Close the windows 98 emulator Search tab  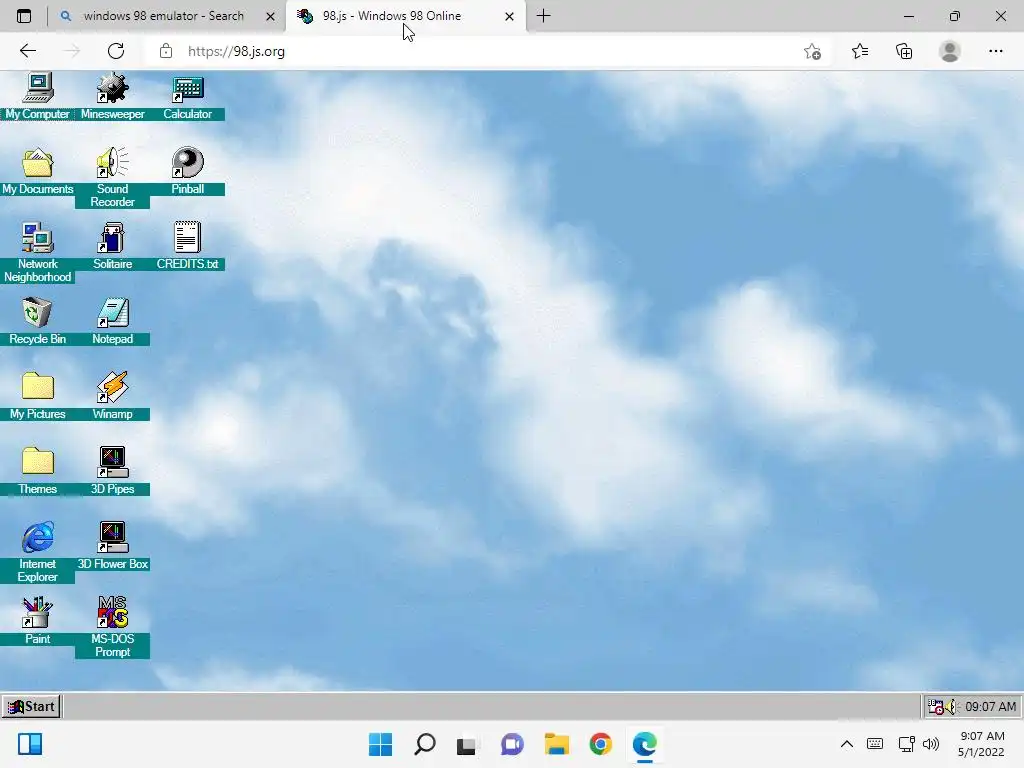(270, 16)
